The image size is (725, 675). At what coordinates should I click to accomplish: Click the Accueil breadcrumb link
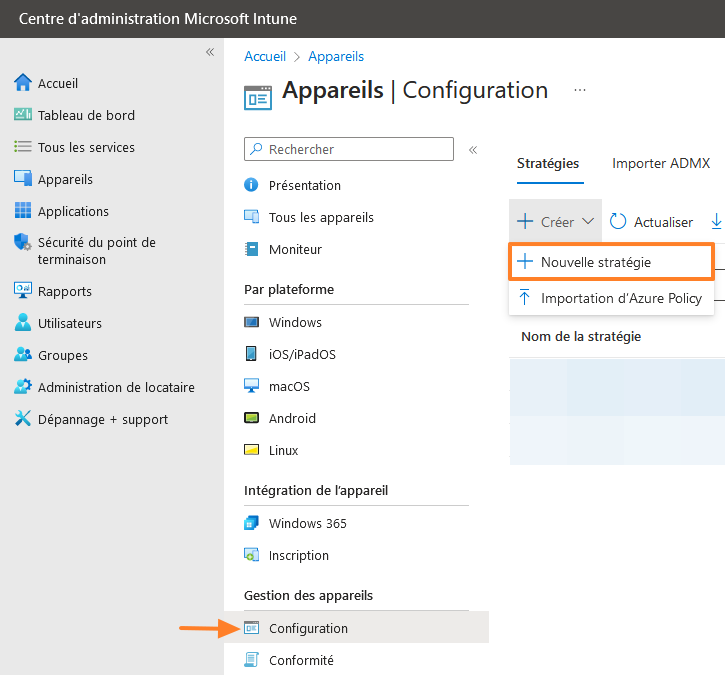pos(265,56)
